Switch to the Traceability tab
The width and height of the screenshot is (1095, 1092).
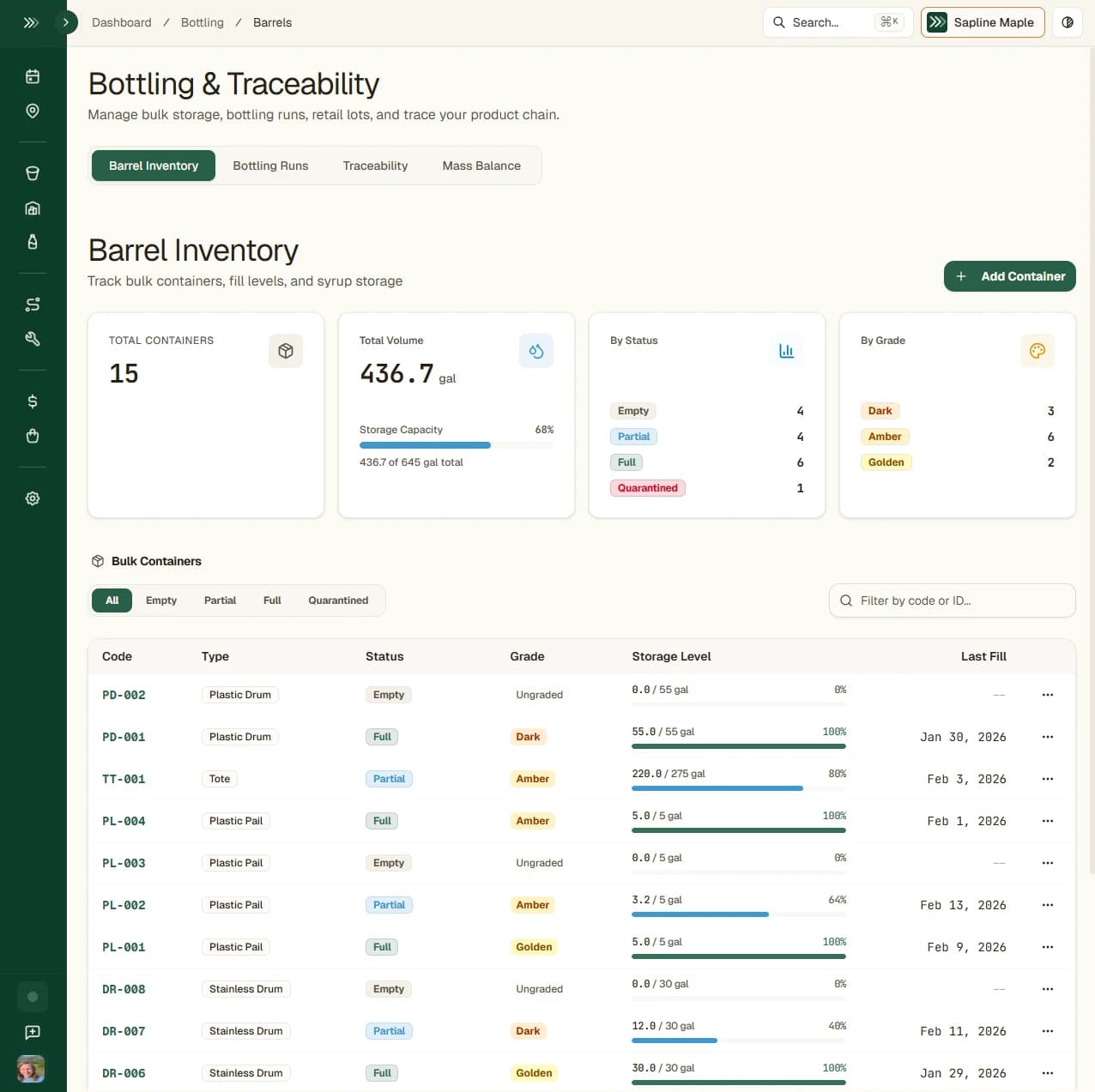click(x=375, y=166)
